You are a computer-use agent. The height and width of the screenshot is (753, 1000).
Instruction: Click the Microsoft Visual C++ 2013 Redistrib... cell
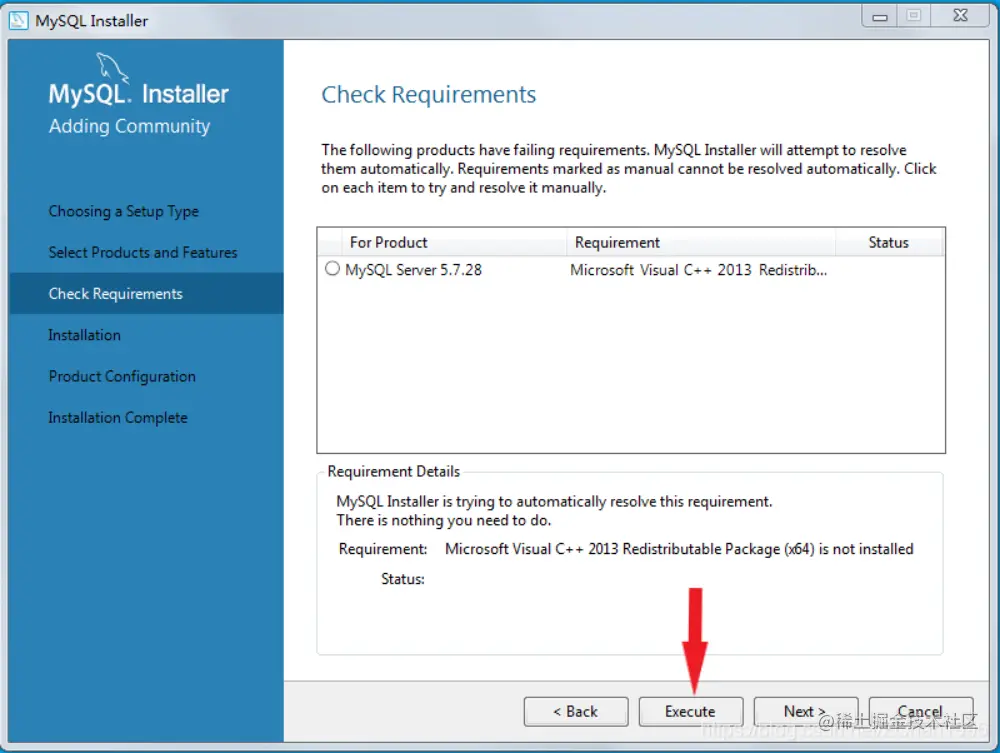click(x=698, y=270)
